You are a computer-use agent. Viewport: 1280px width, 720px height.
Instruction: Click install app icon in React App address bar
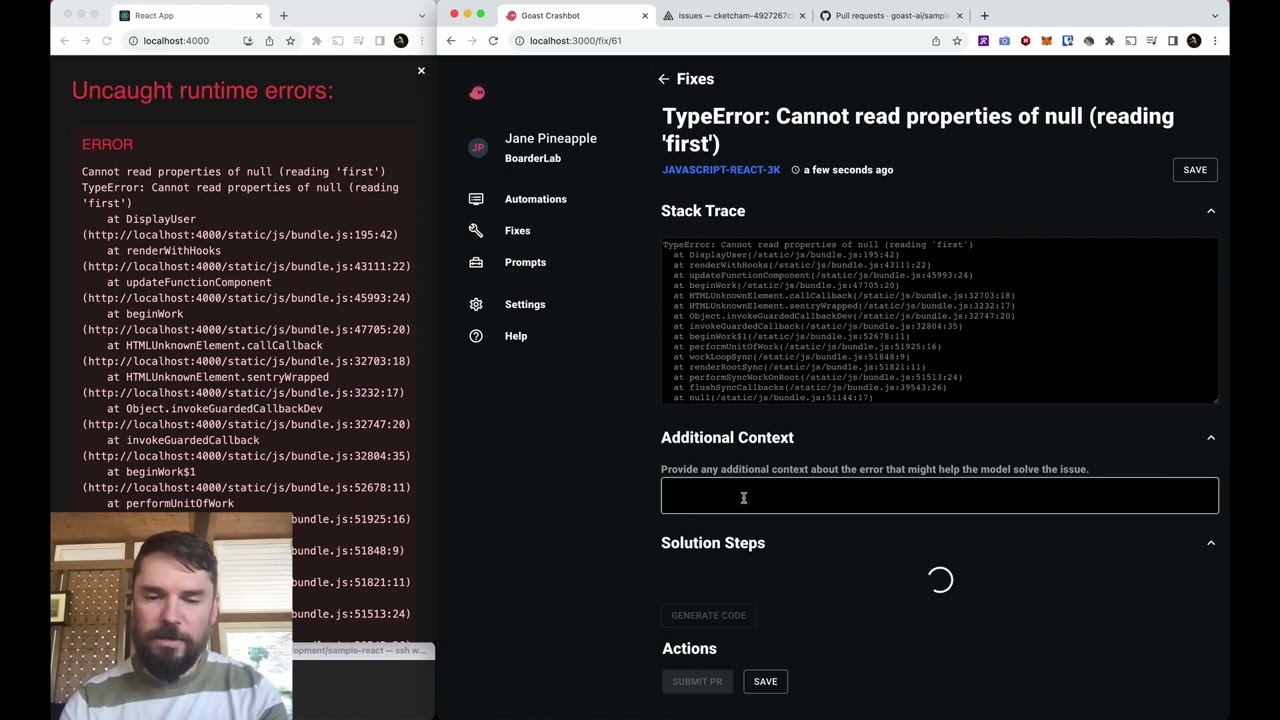click(x=248, y=41)
